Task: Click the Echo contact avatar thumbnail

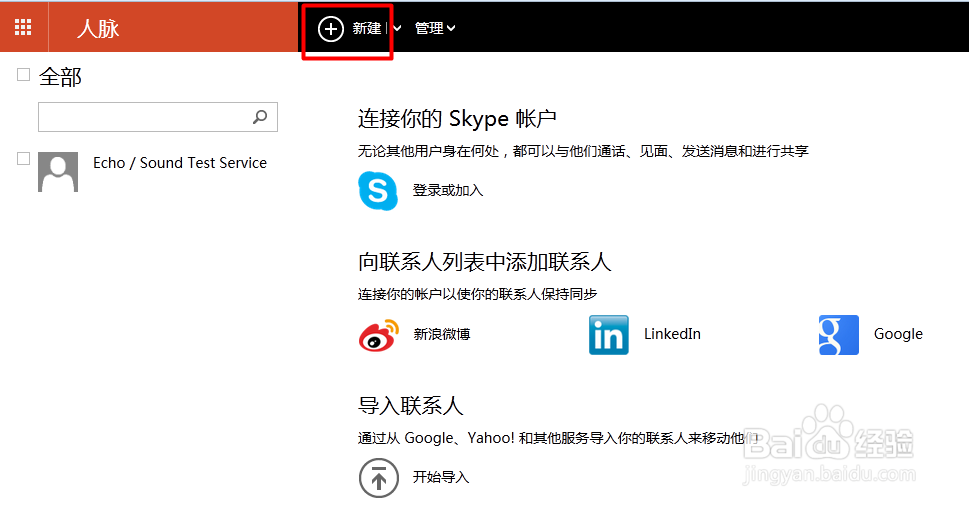Action: click(x=58, y=172)
